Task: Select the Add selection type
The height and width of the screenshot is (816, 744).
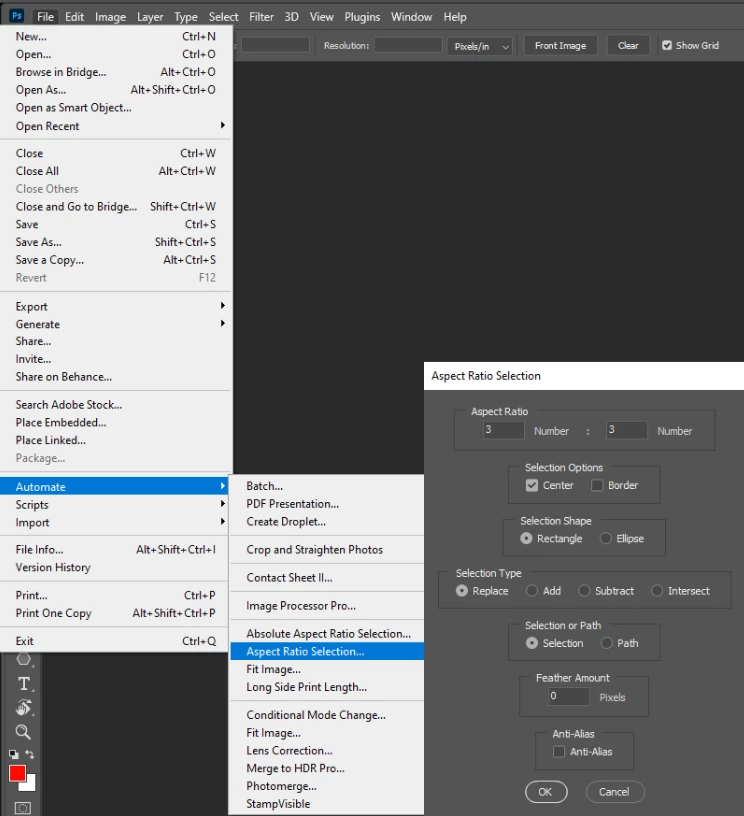Action: 532,591
